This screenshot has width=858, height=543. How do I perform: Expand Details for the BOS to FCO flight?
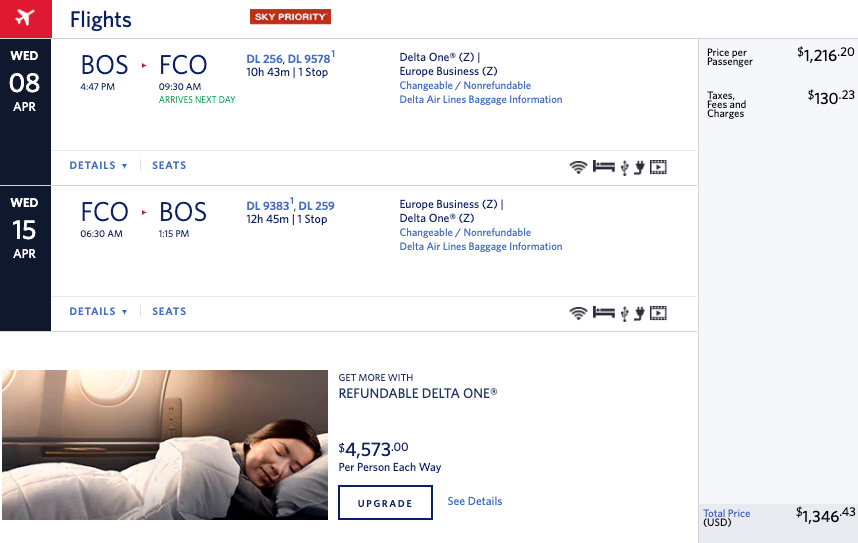click(98, 166)
